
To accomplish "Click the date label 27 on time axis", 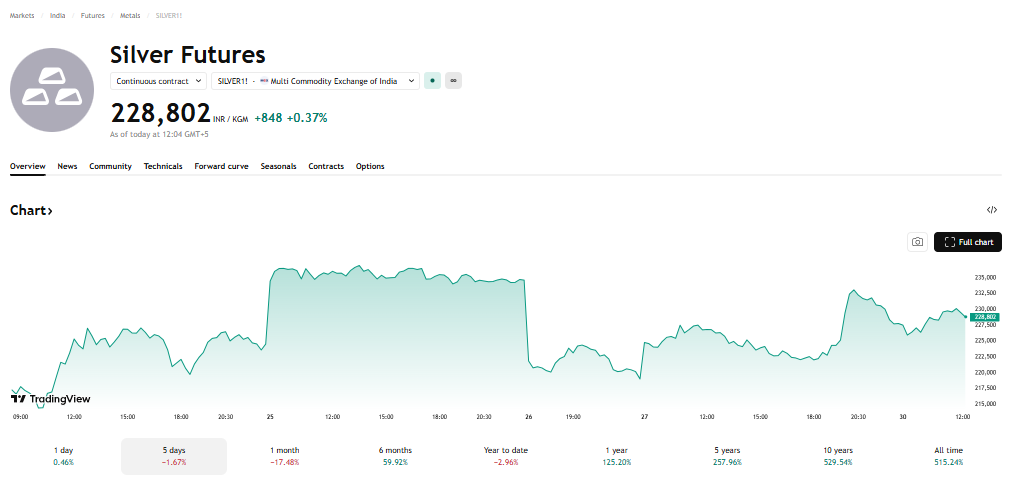I will (x=645, y=417).
